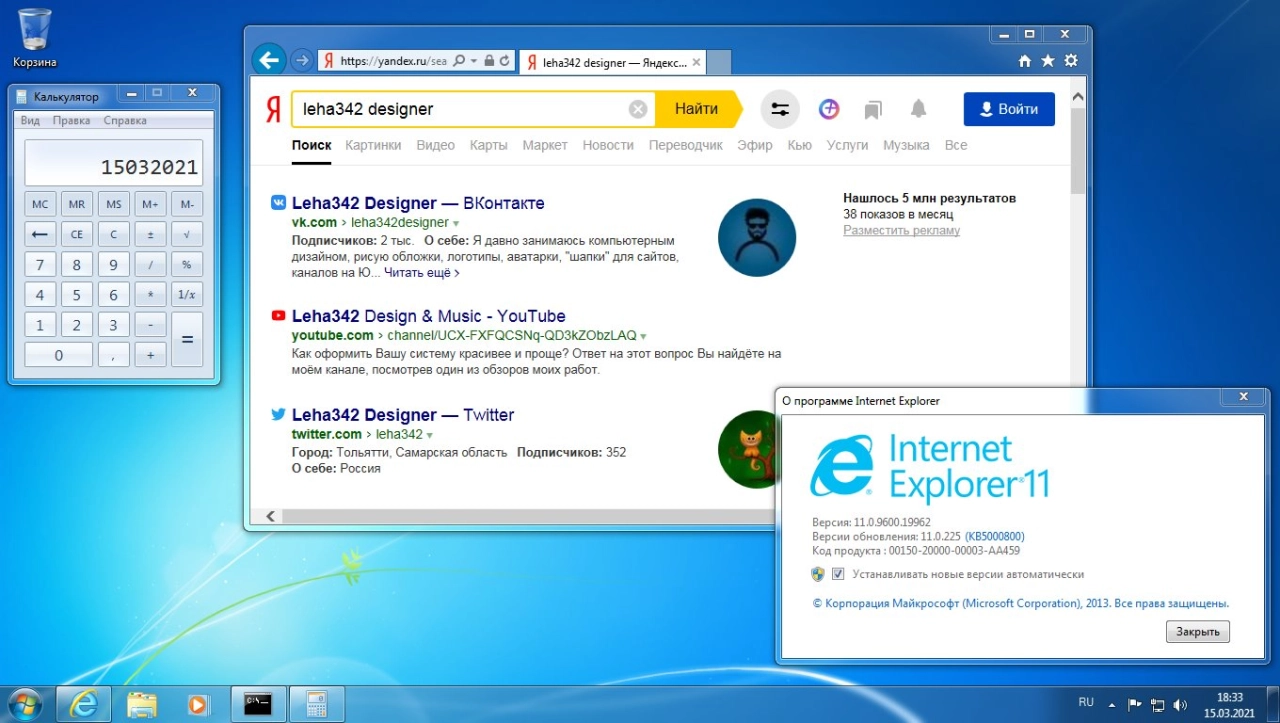Open Windows Media Player taskbar icon
The width and height of the screenshot is (1280, 723).
click(x=197, y=704)
